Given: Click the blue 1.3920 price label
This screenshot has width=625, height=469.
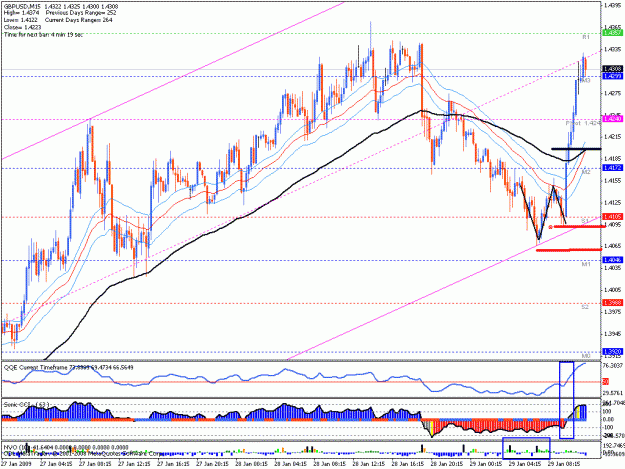Looking at the screenshot, I should [x=613, y=352].
